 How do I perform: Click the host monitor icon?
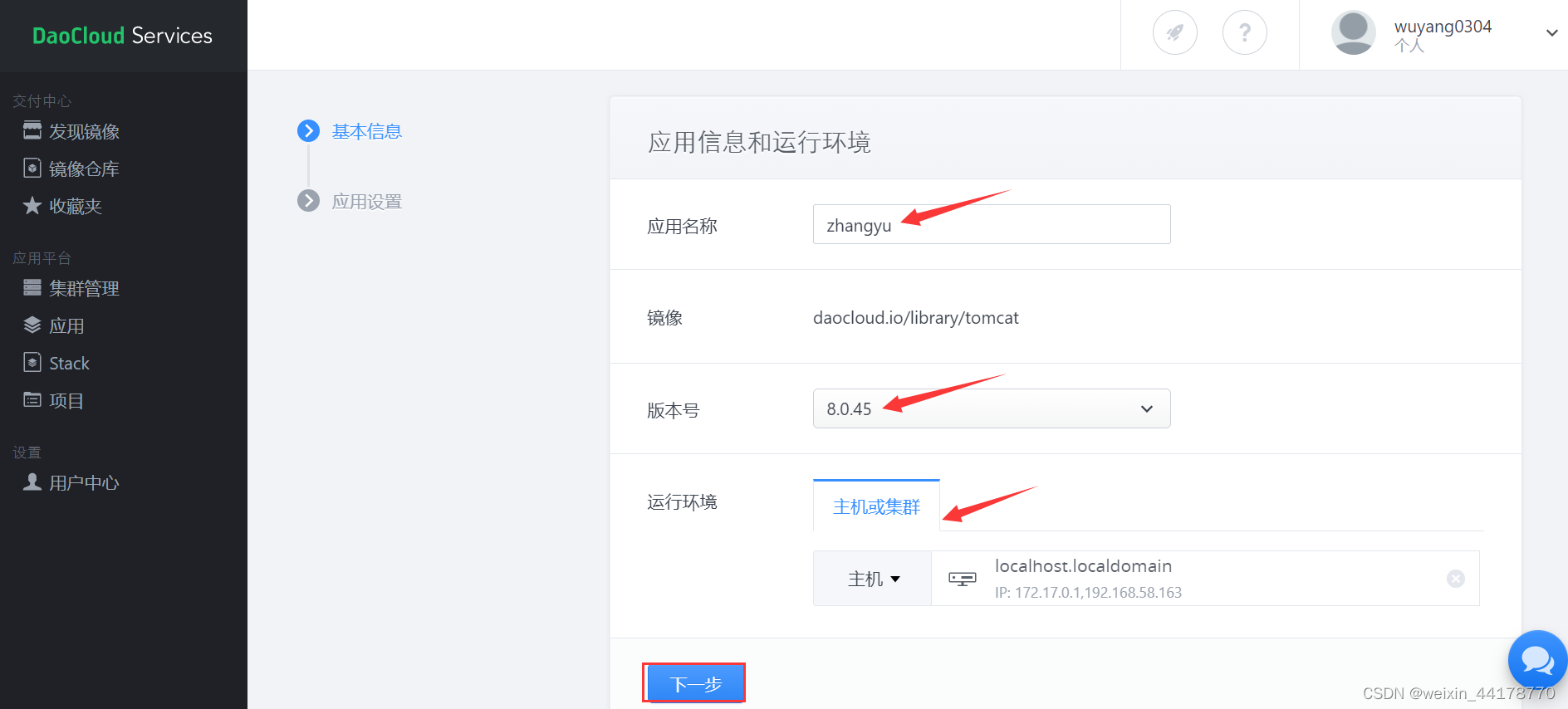click(x=962, y=579)
